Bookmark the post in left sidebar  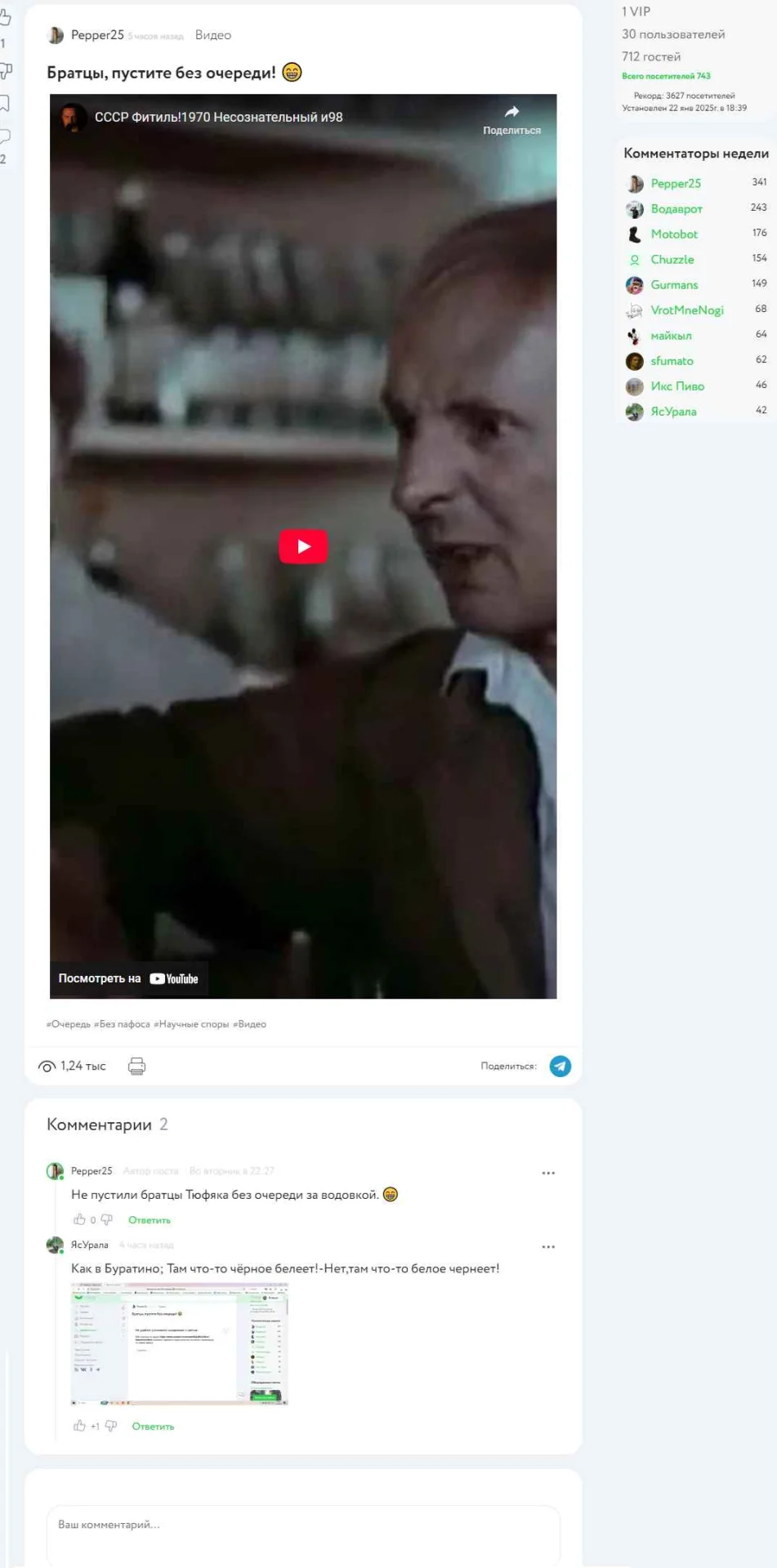click(4, 102)
